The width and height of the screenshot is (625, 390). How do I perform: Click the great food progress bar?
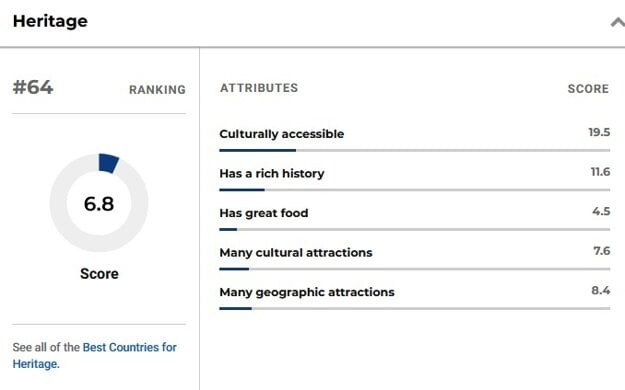pos(415,229)
